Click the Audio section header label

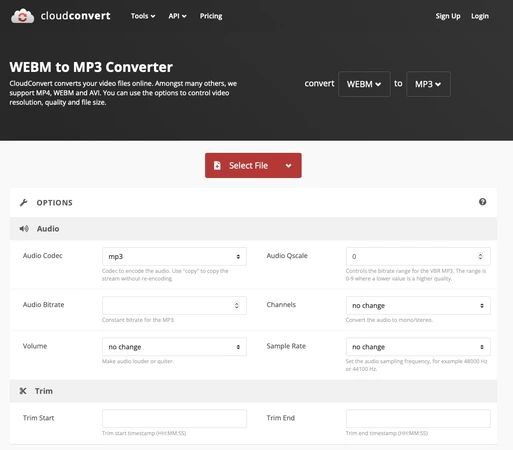pyautogui.click(x=48, y=229)
